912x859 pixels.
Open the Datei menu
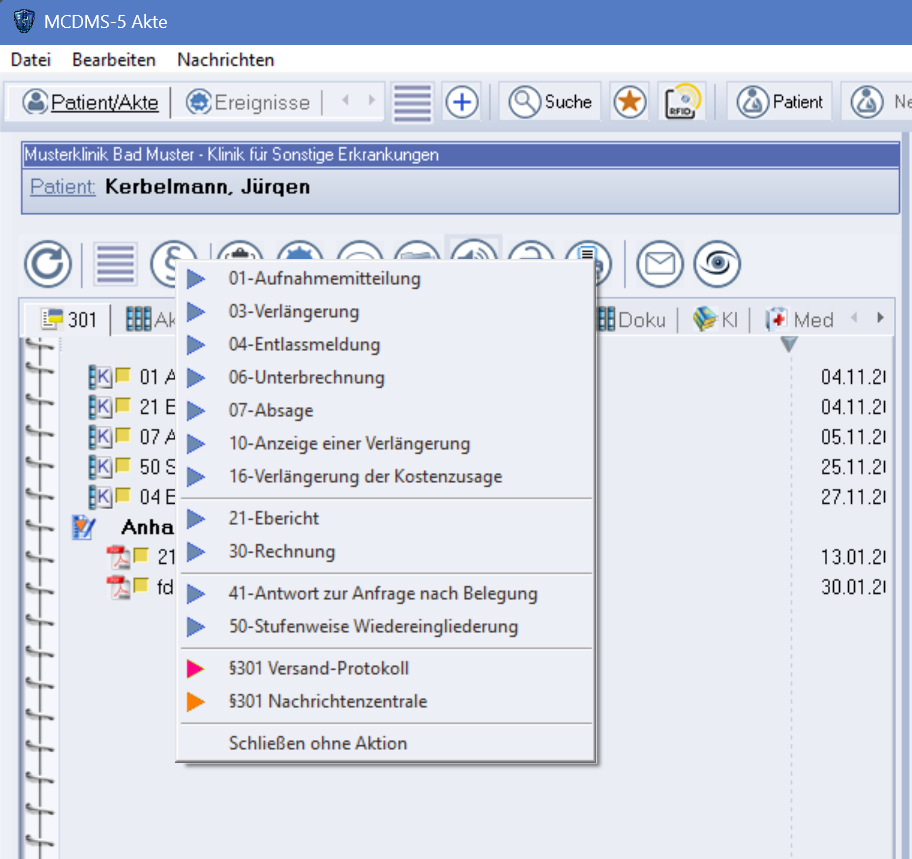coord(30,60)
